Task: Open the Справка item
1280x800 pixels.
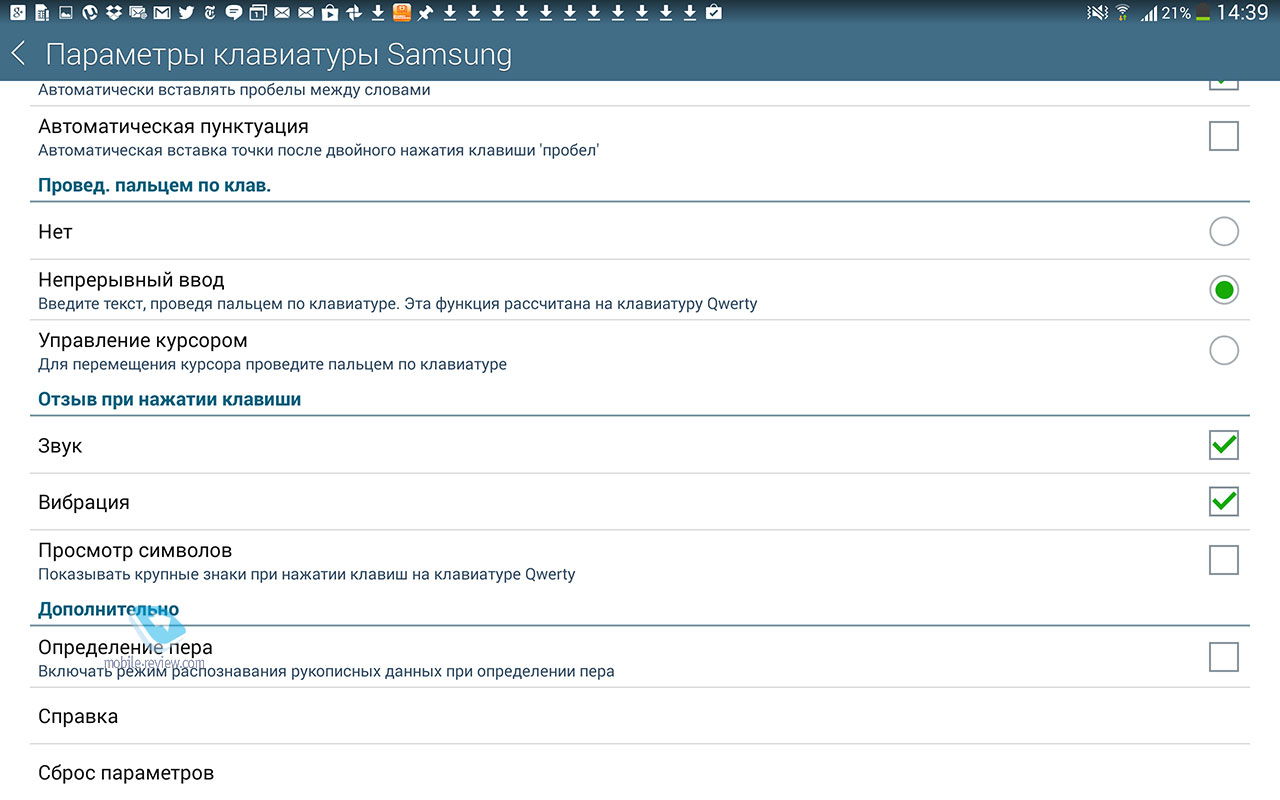Action: 640,716
